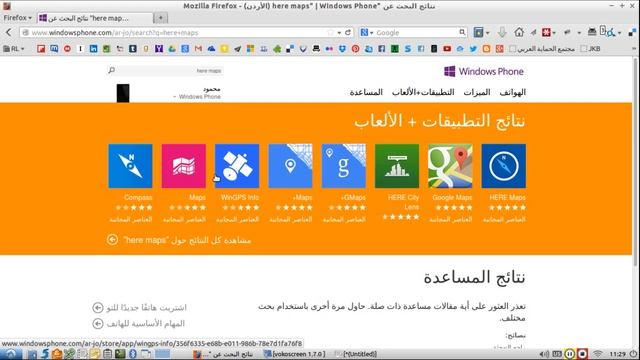Viewport: 640px width, 360px height.
Task: Open the Yahoo bookmark icon
Action: pos(159,49)
